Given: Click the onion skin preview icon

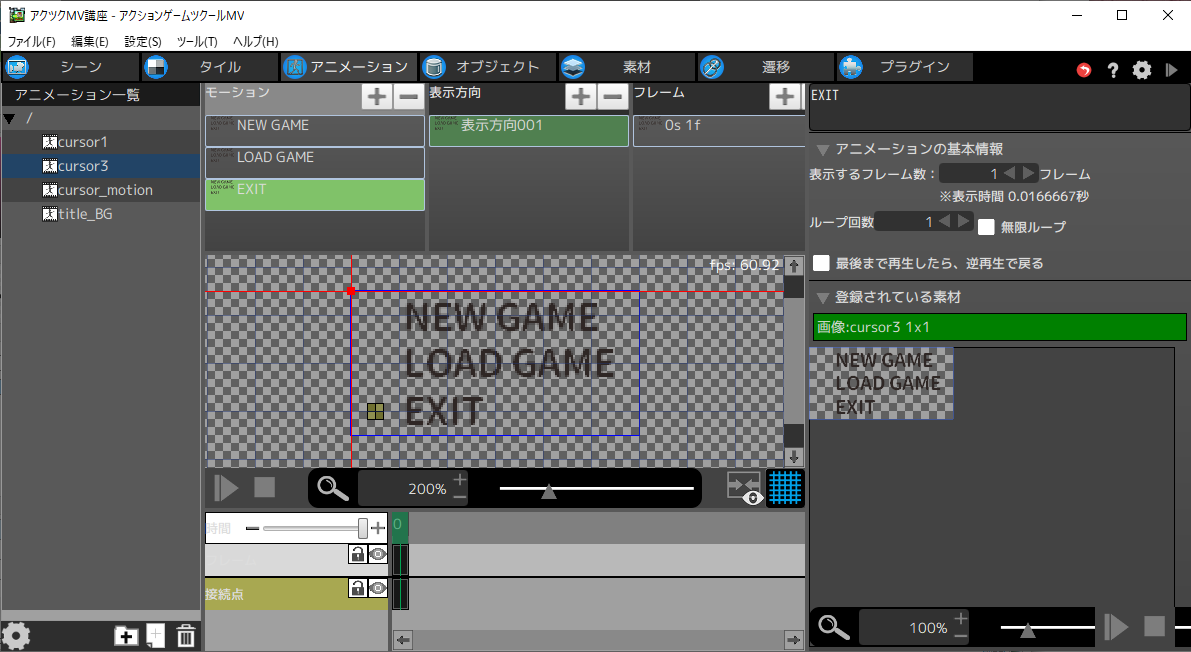Looking at the screenshot, I should click(x=744, y=488).
